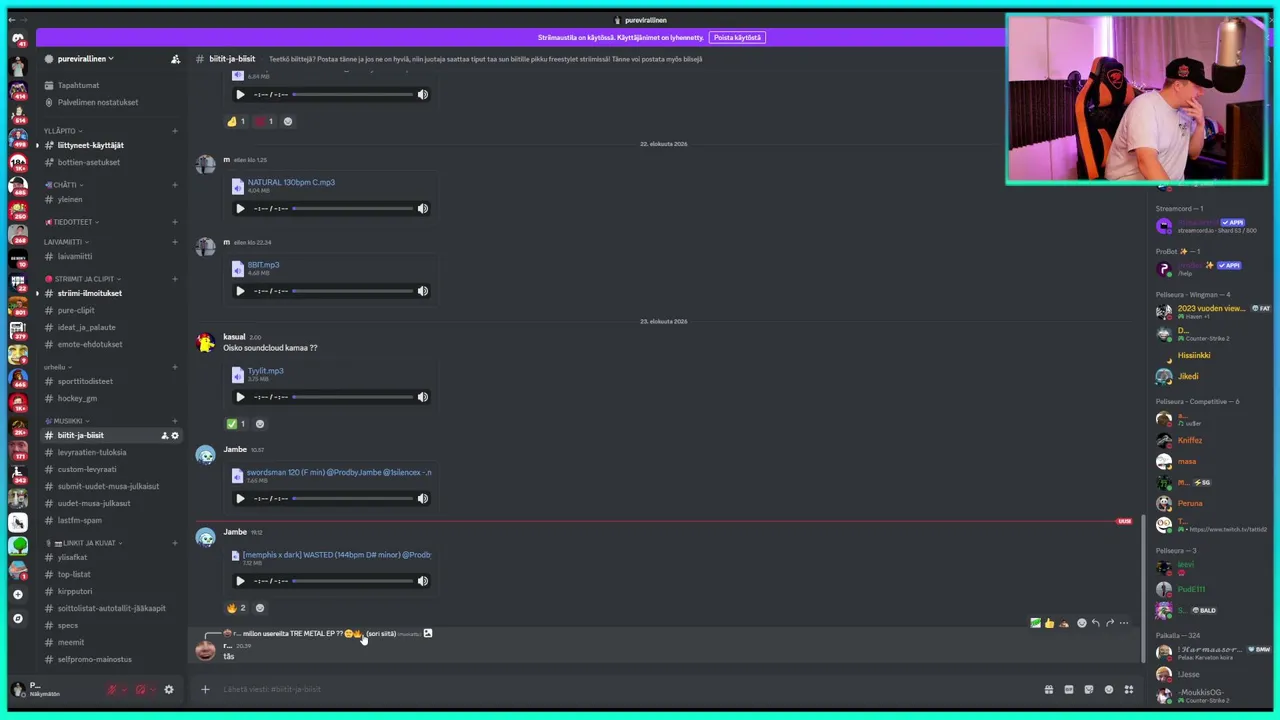Open the GIF picker icon
The image size is (1280, 720).
click(1069, 690)
